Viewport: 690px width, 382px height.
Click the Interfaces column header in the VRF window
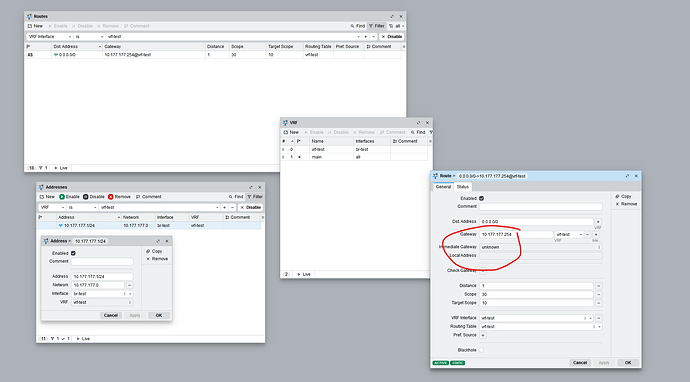click(x=372, y=141)
